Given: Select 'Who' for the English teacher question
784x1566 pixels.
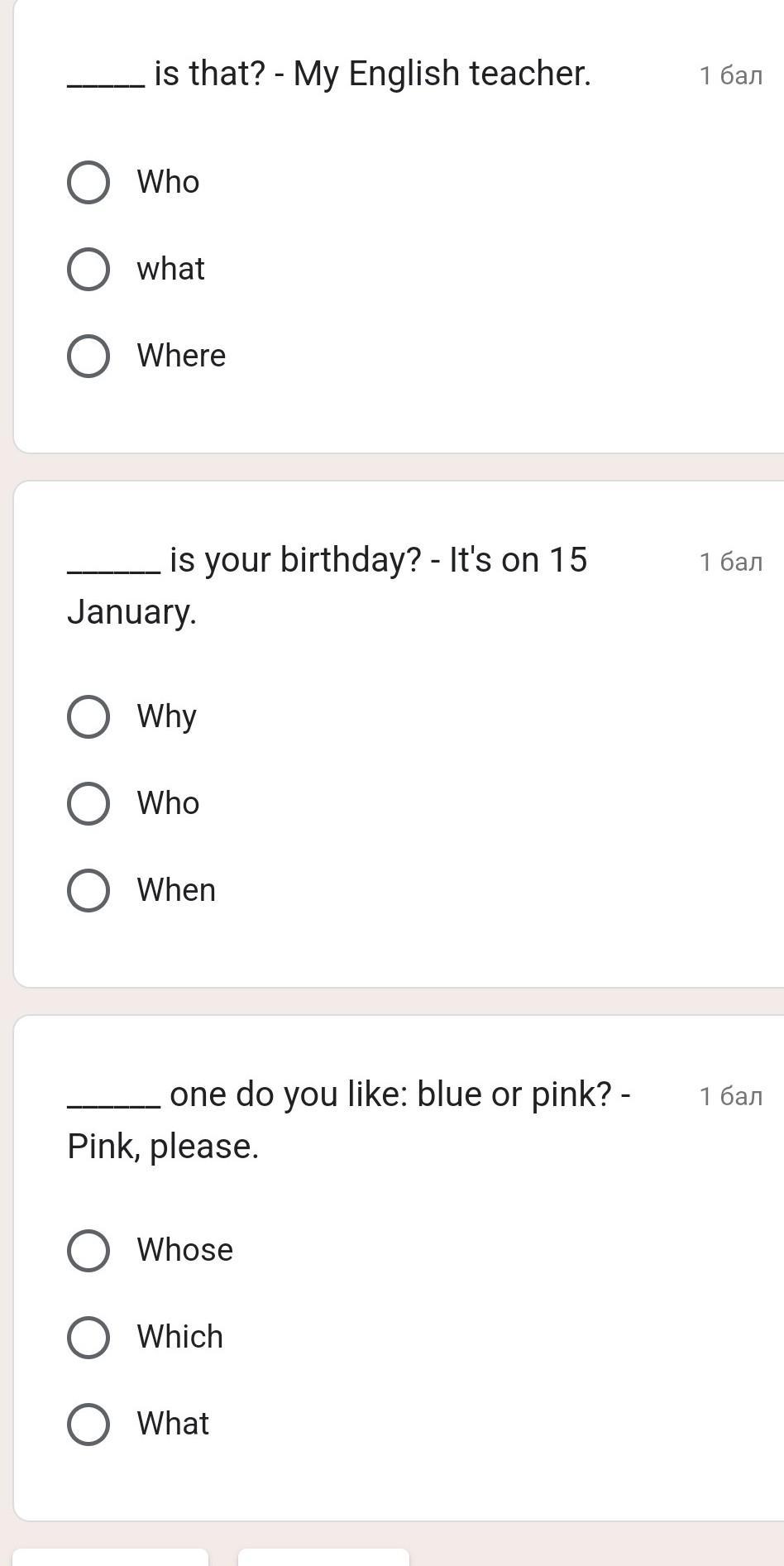Looking at the screenshot, I should 88,182.
